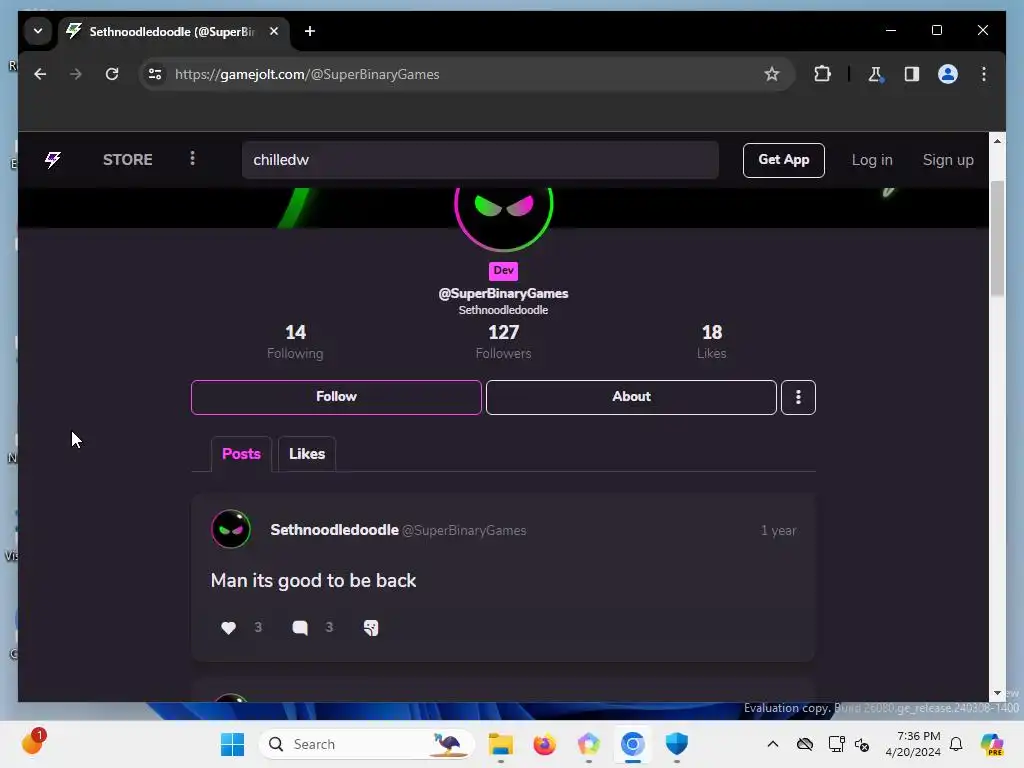Click the cloud sync tray icon
The height and width of the screenshot is (768, 1024).
805,744
